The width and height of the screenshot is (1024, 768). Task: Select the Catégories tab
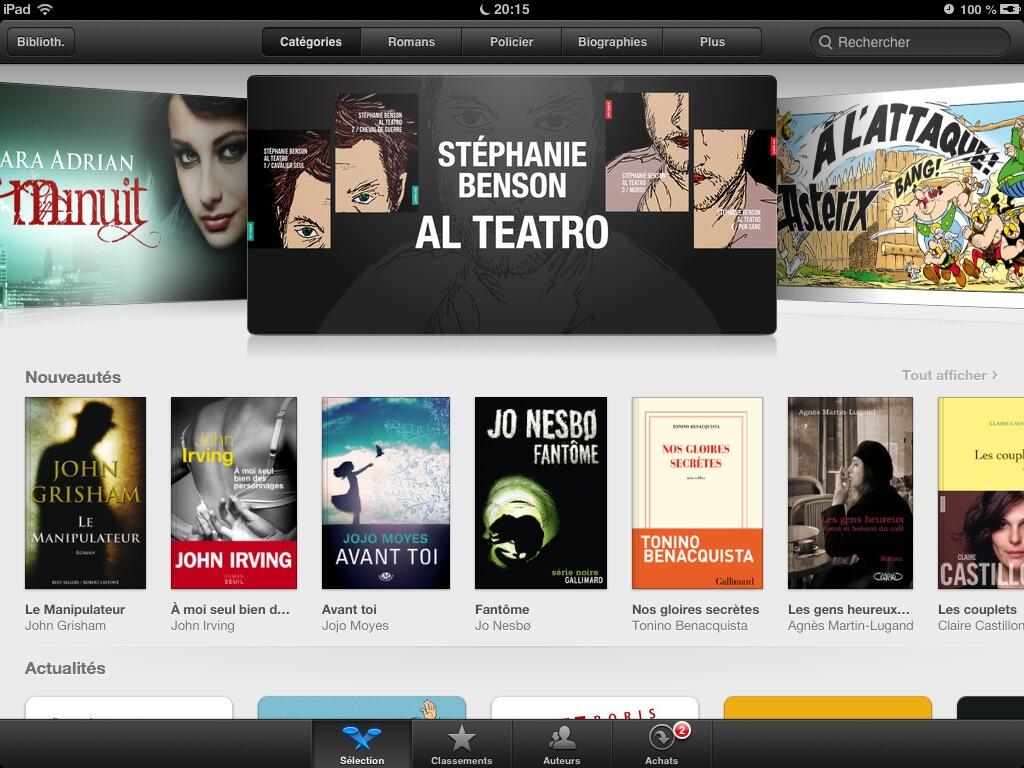click(311, 42)
